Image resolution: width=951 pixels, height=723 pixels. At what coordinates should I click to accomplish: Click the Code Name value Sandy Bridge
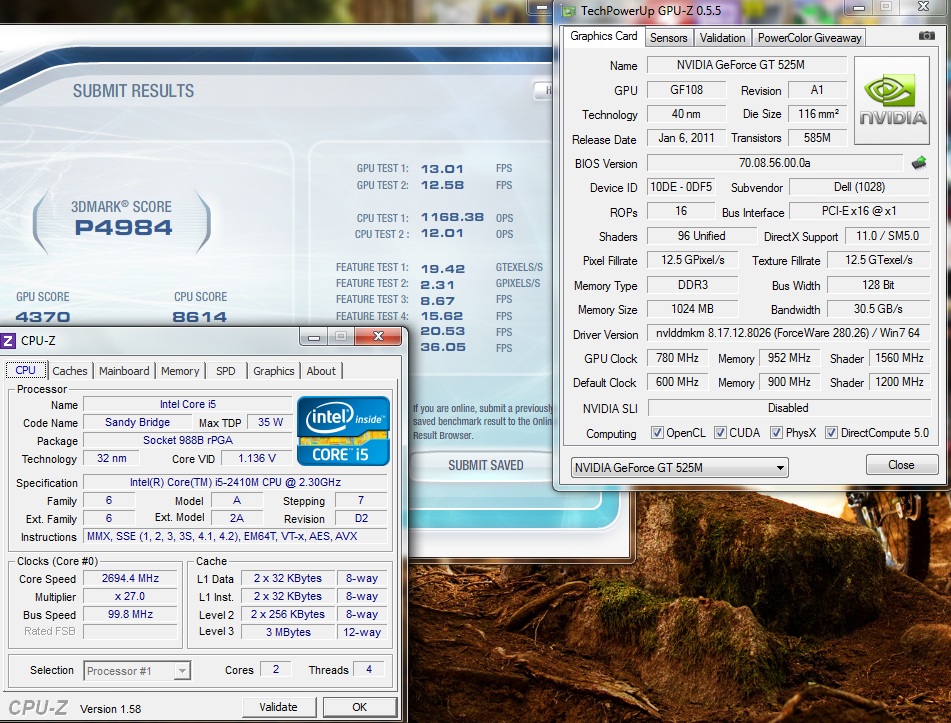(137, 422)
